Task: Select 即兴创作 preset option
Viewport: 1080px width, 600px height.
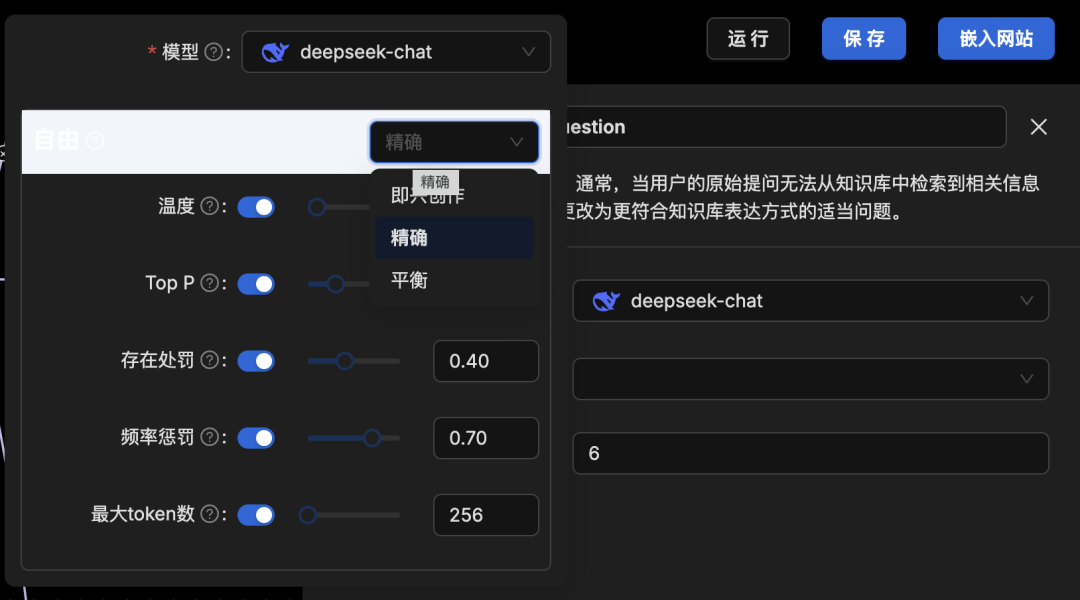Action: pyautogui.click(x=454, y=196)
